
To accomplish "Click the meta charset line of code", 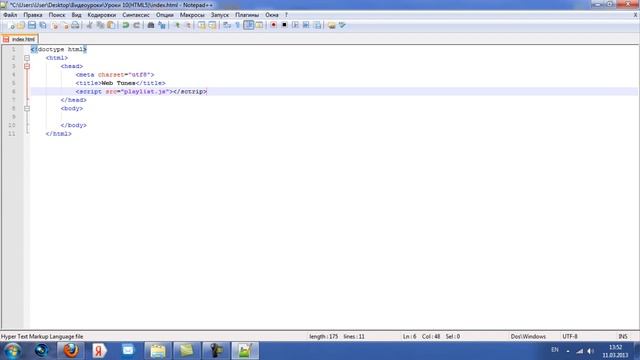I will tap(115, 75).
